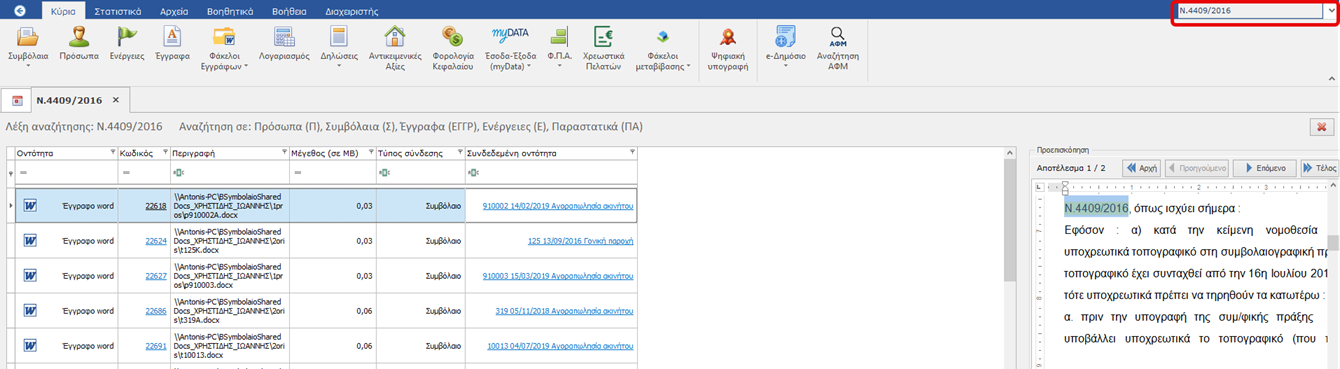Go to next result with Επόμενο
The width and height of the screenshot is (1340, 369).
[1264, 168]
